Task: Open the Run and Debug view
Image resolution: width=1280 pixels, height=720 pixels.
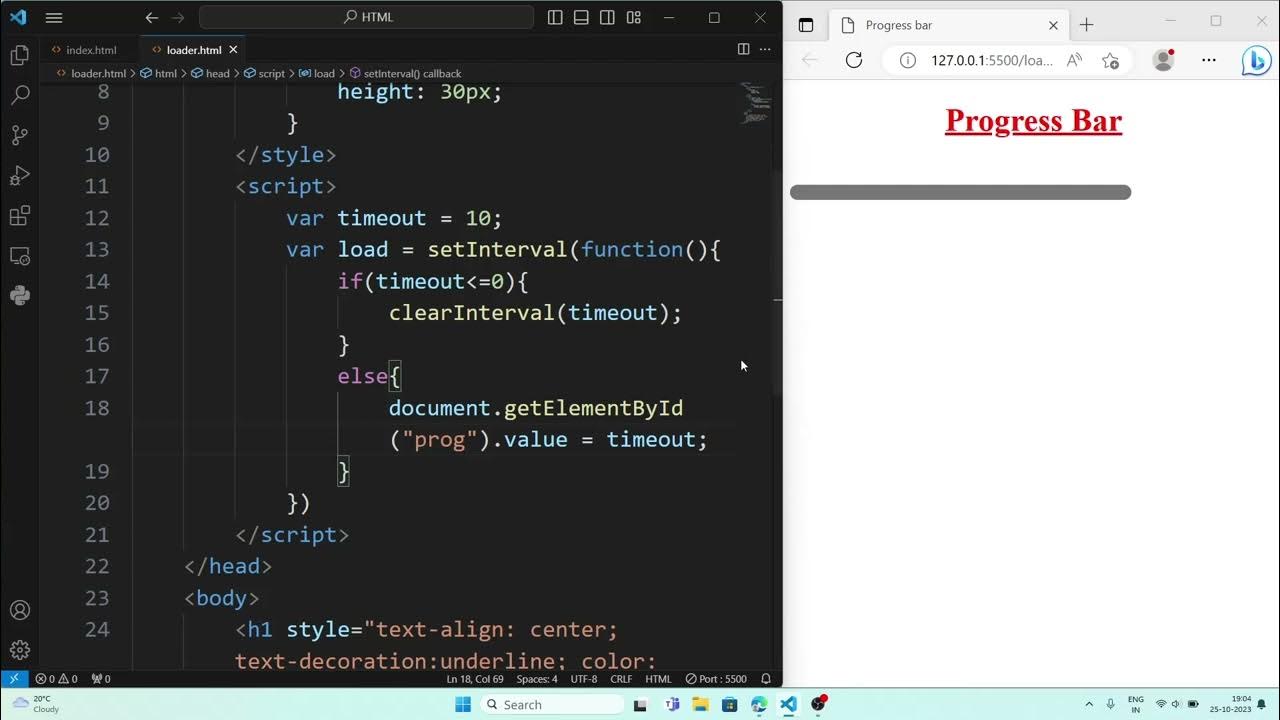Action: [19, 176]
